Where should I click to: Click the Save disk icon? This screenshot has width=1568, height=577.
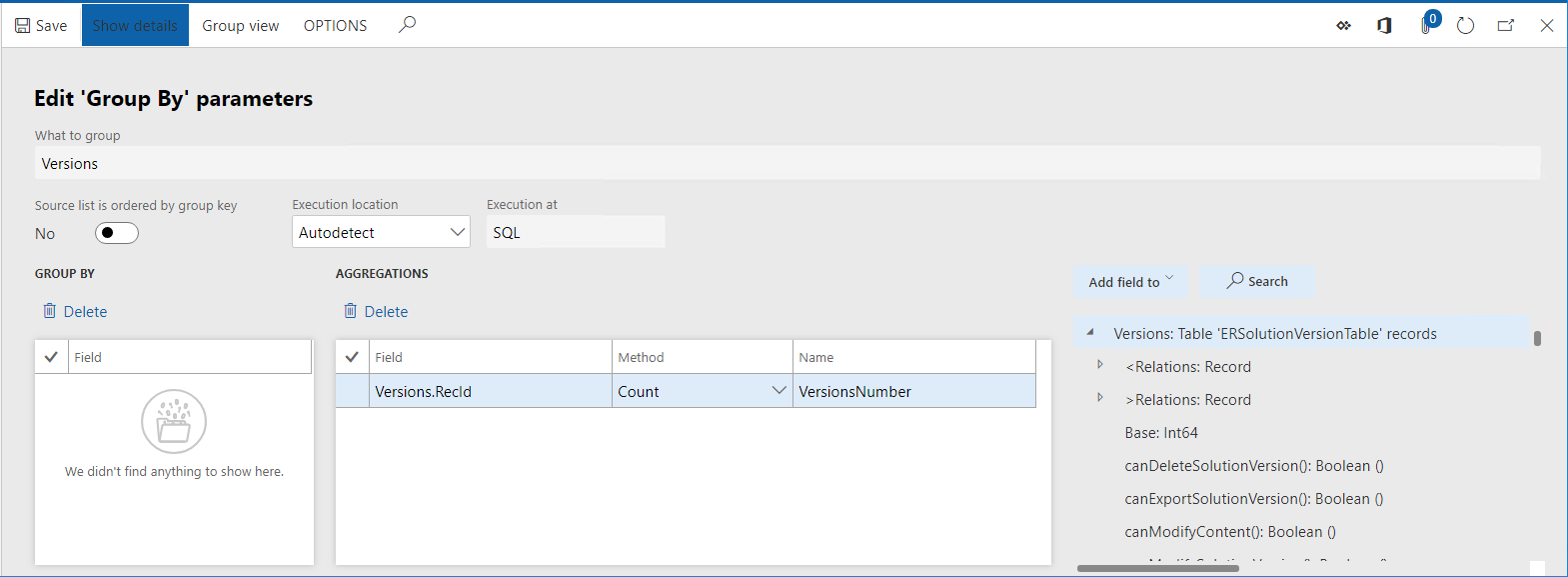[x=22, y=26]
